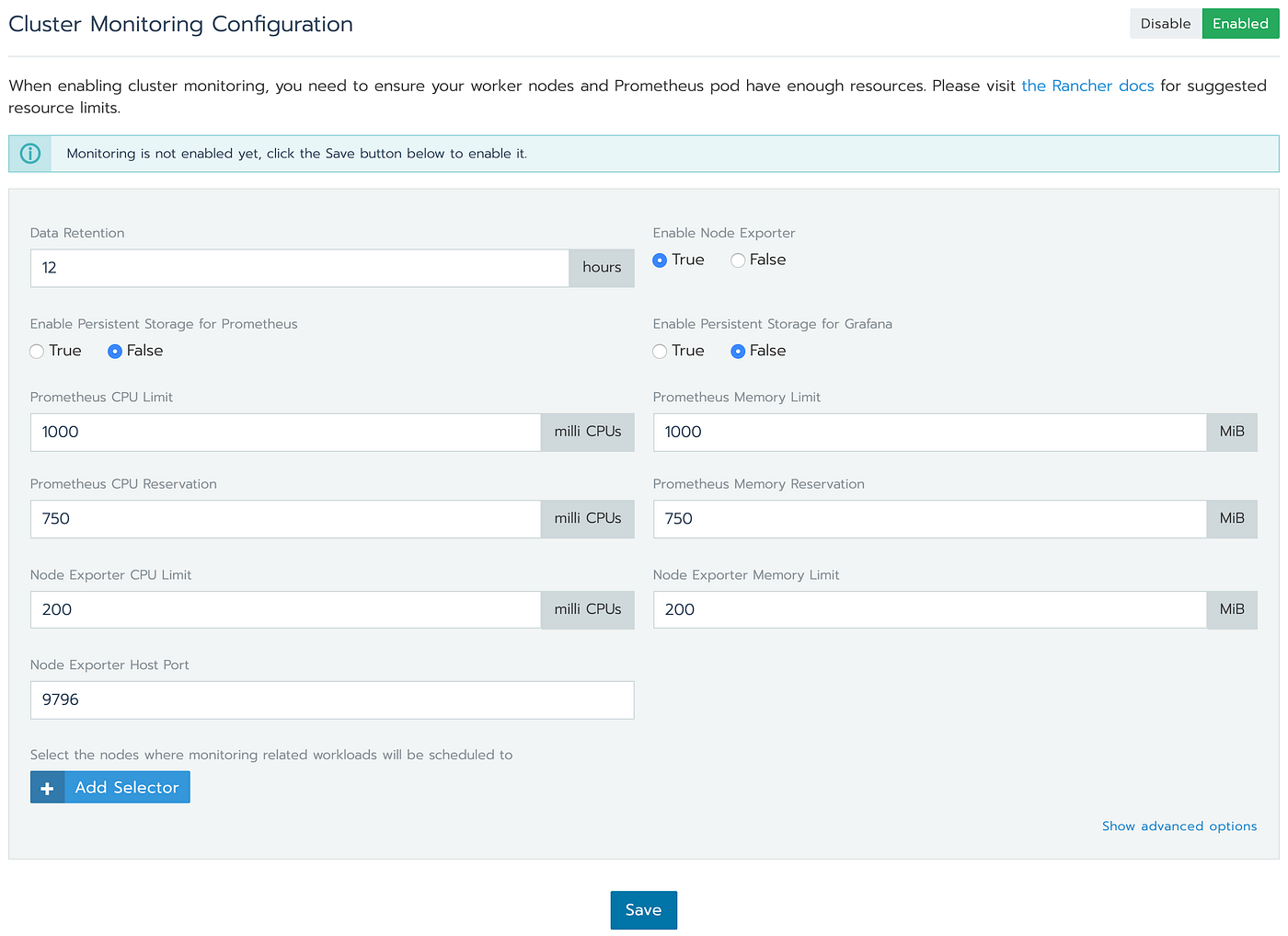Enable persistent storage for Prometheus
This screenshot has height=936, width=1288.
[x=36, y=351]
